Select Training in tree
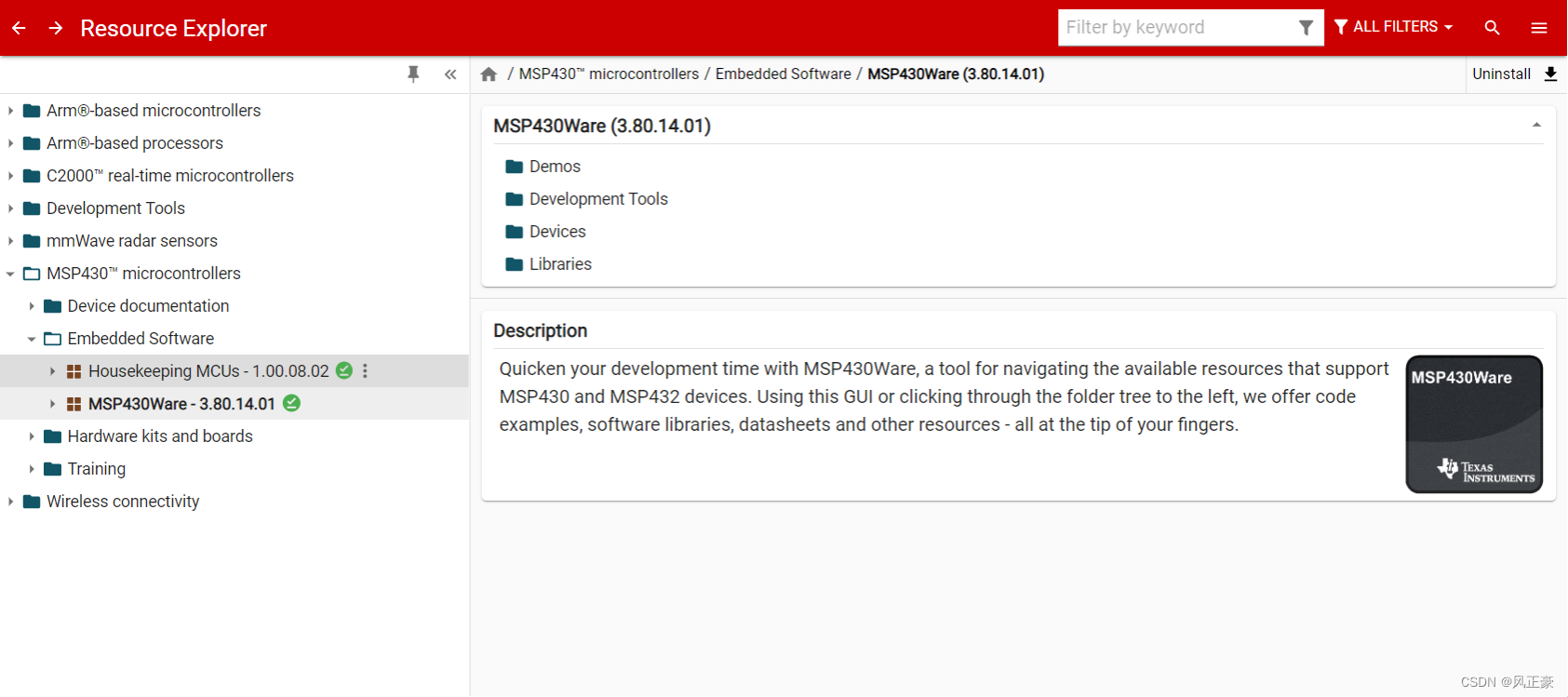Screen dimensions: 1568x697 [x=97, y=469]
